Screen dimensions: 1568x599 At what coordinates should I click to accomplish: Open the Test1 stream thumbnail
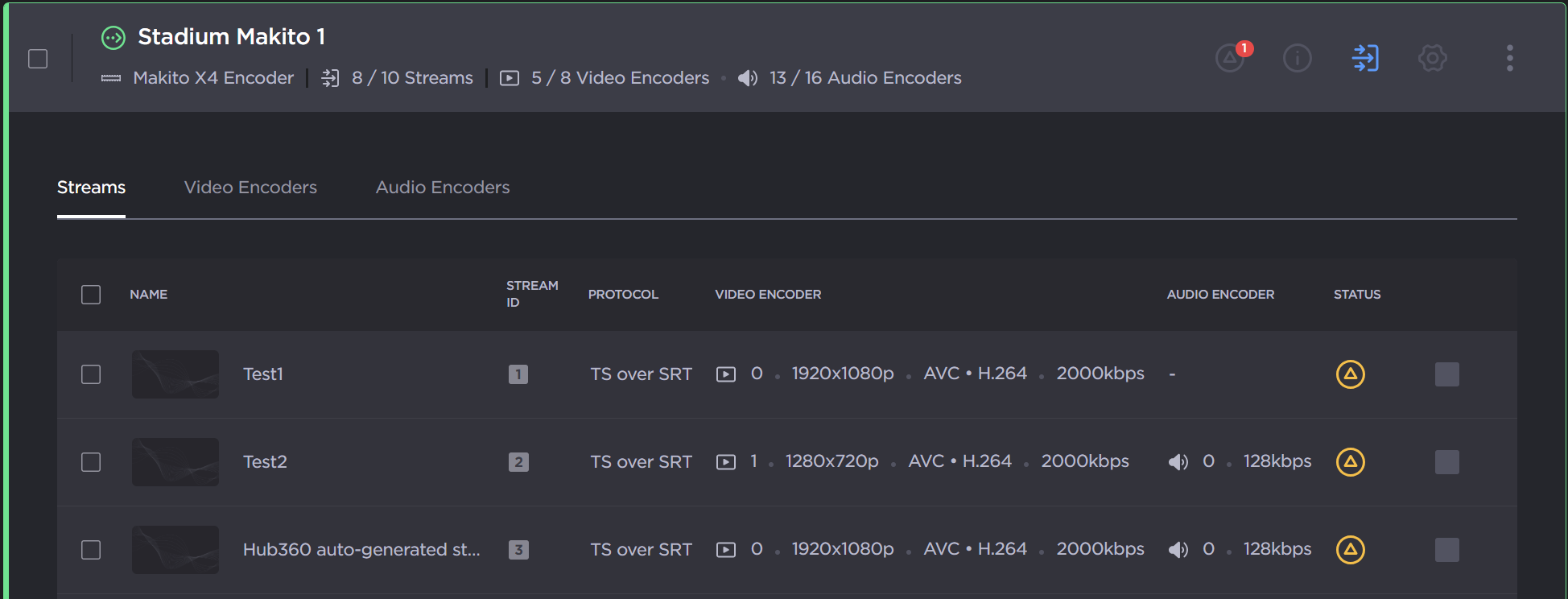click(x=175, y=374)
